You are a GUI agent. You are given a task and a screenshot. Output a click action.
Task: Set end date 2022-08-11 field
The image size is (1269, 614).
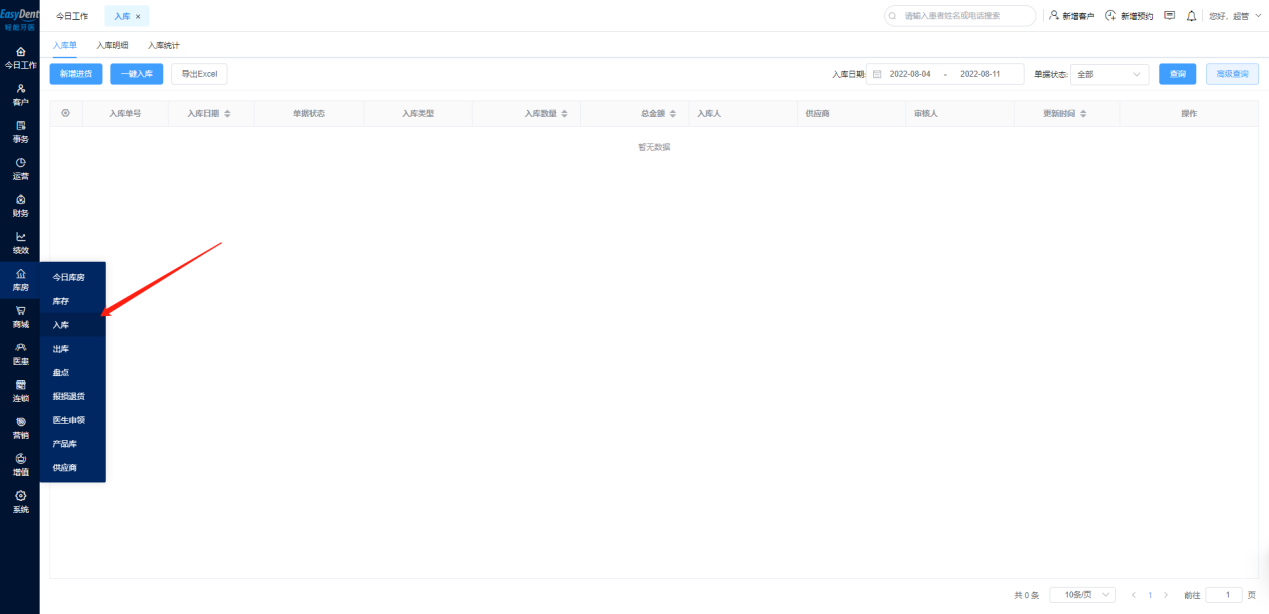980,74
